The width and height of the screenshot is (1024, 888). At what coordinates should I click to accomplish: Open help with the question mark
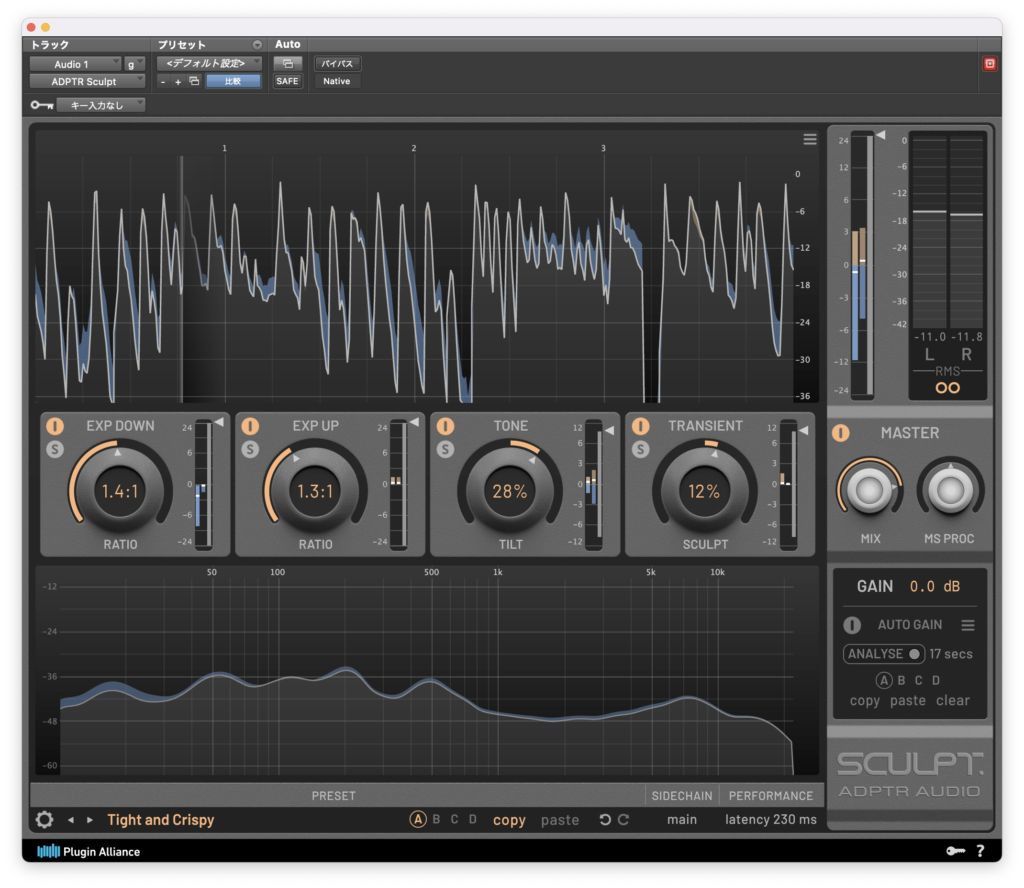pos(980,851)
